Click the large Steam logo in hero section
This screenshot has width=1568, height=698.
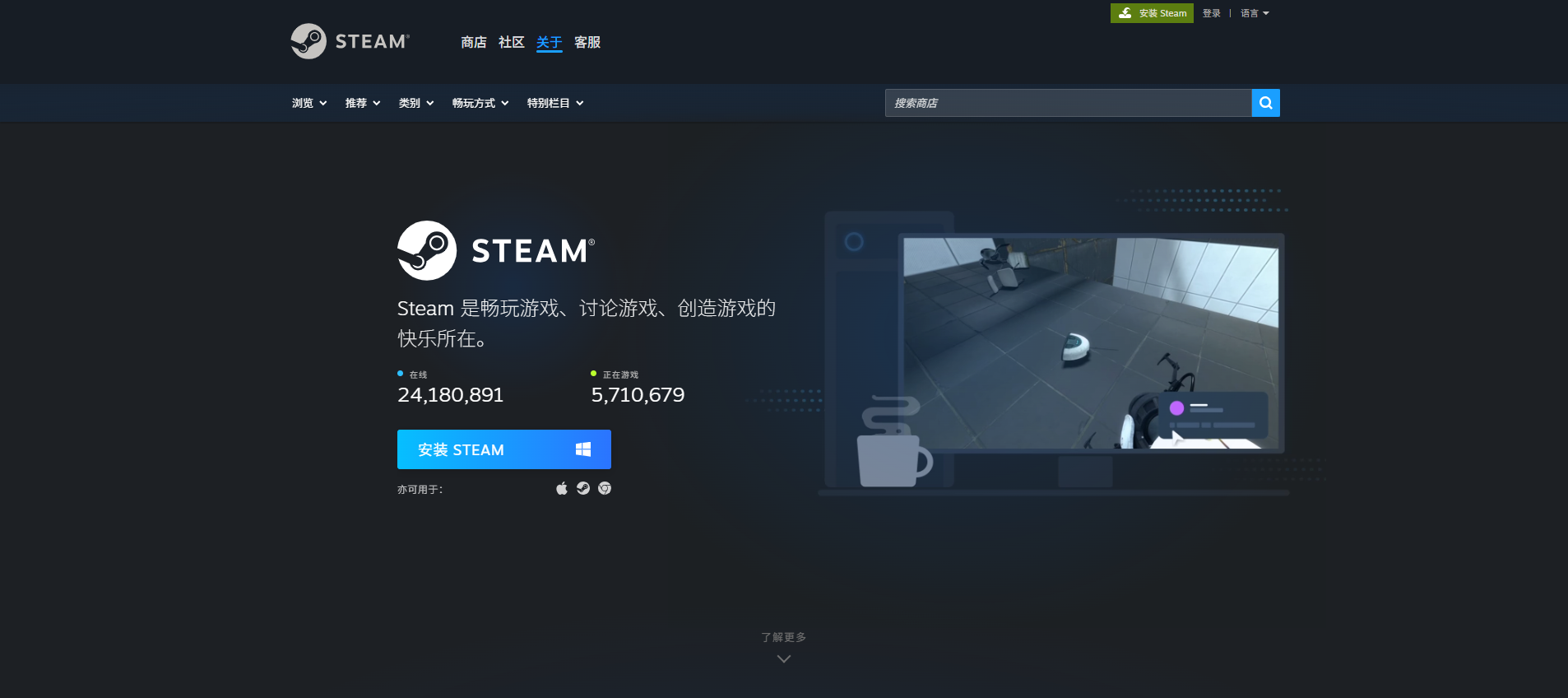[496, 250]
